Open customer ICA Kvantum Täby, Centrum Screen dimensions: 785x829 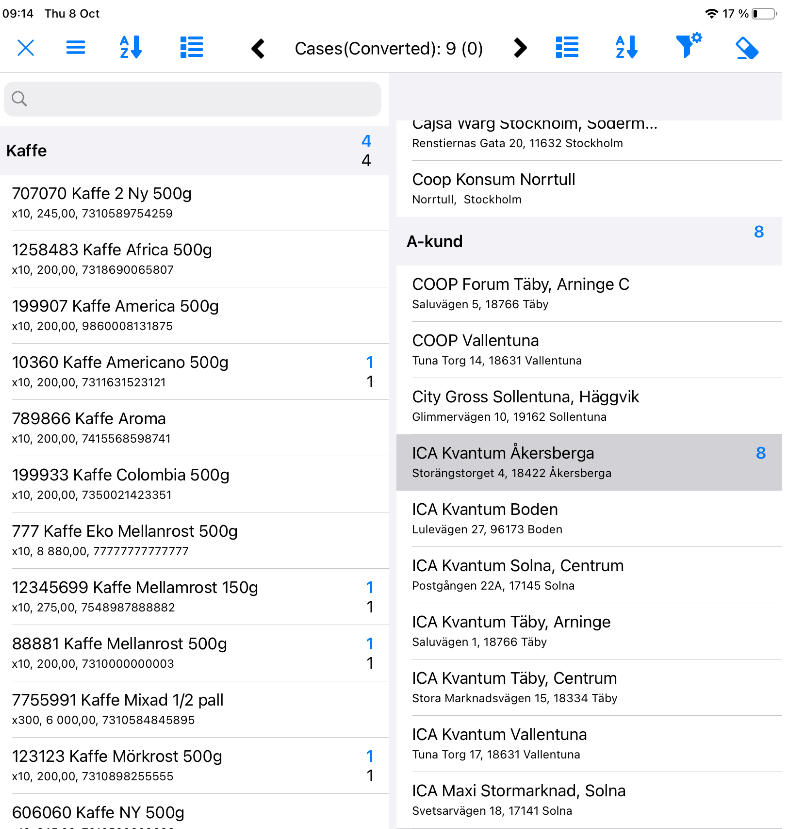(x=589, y=687)
